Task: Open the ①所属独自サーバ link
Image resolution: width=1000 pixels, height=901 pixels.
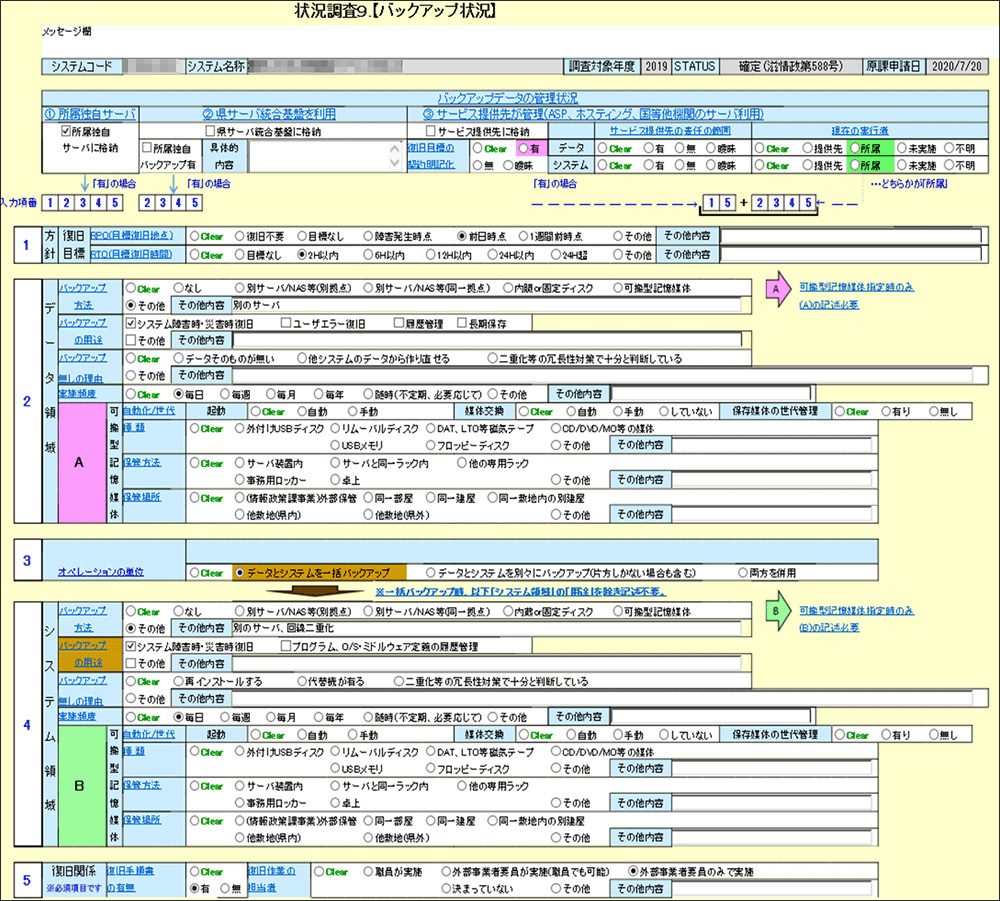Action: 90,114
